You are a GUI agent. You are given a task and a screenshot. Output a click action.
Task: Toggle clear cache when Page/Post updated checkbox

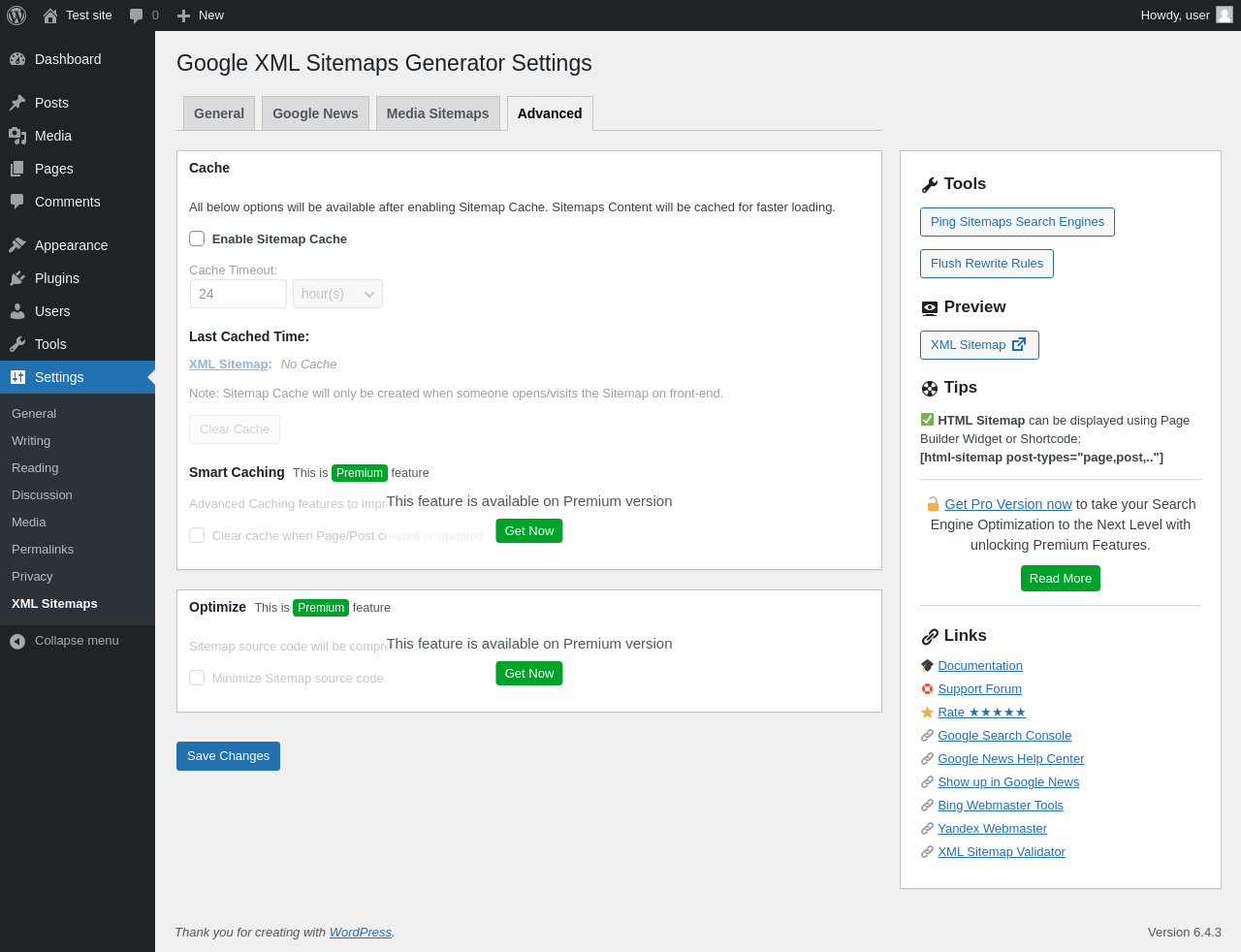point(197,535)
